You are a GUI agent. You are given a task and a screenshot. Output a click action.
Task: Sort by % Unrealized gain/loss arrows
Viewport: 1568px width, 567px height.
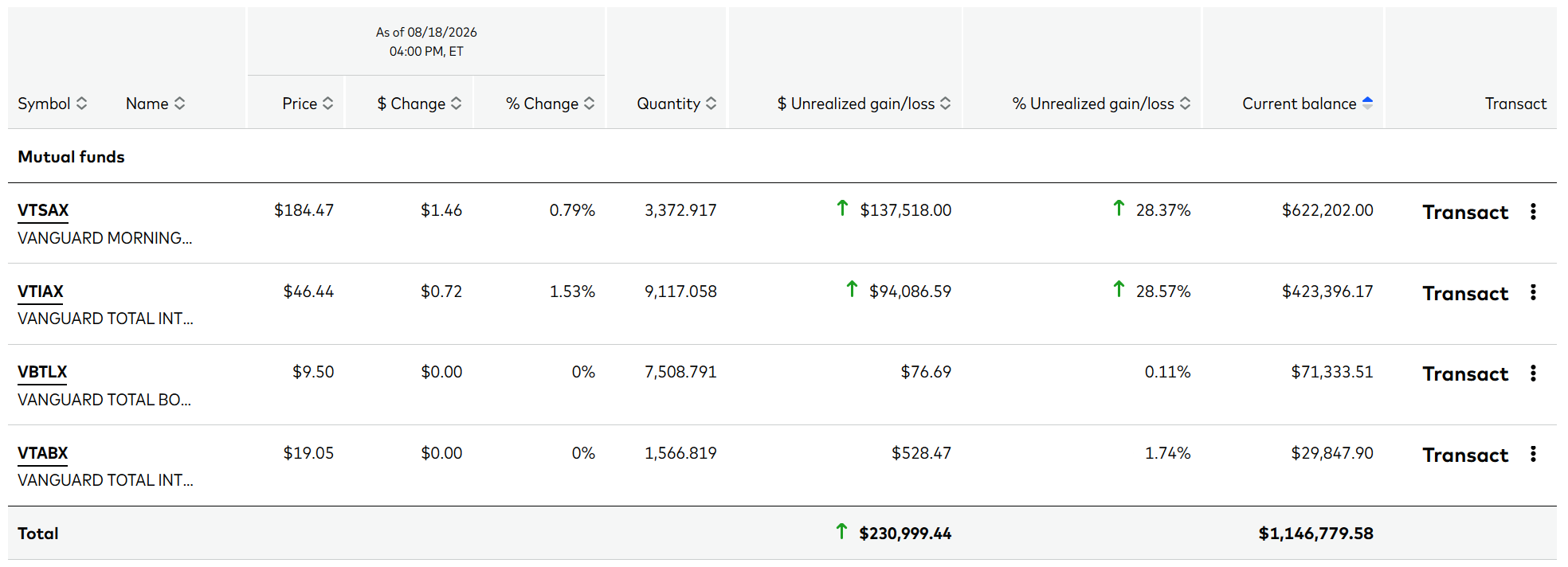(1185, 104)
